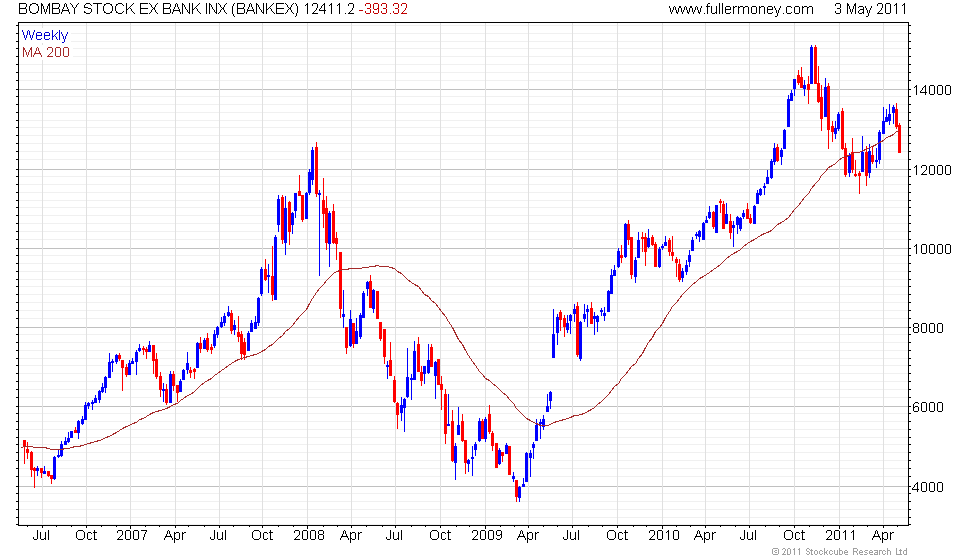The width and height of the screenshot is (960, 560).
Task: Click the index value 12411.2 in the title
Action: (329, 9)
